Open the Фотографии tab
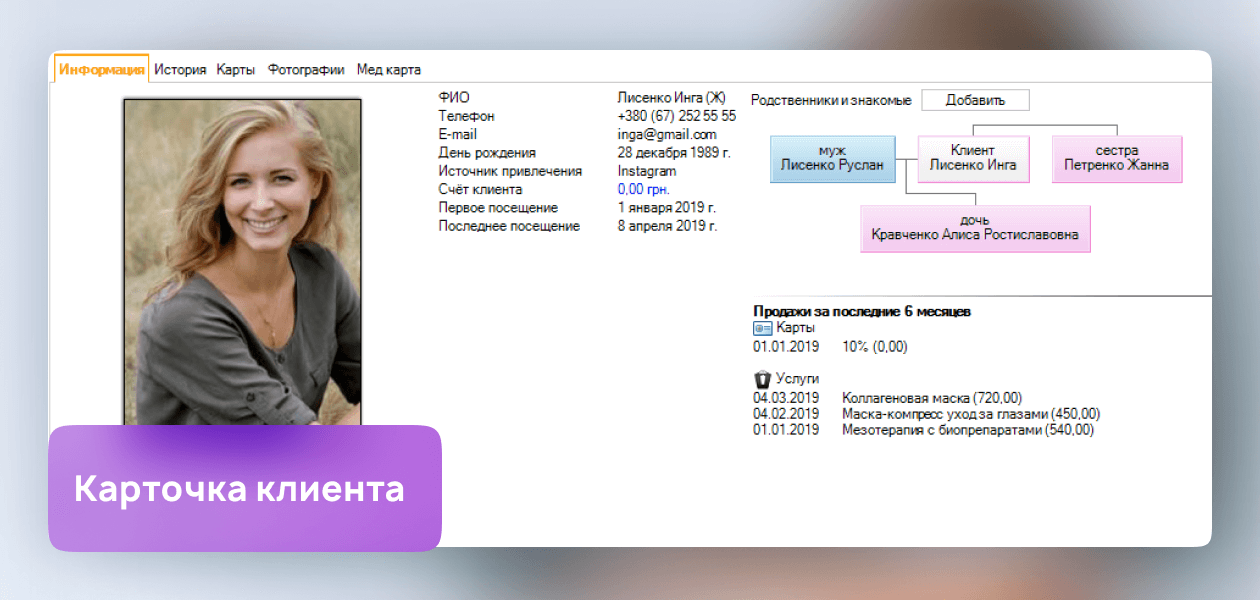This screenshot has height=600, width=1260. point(306,70)
